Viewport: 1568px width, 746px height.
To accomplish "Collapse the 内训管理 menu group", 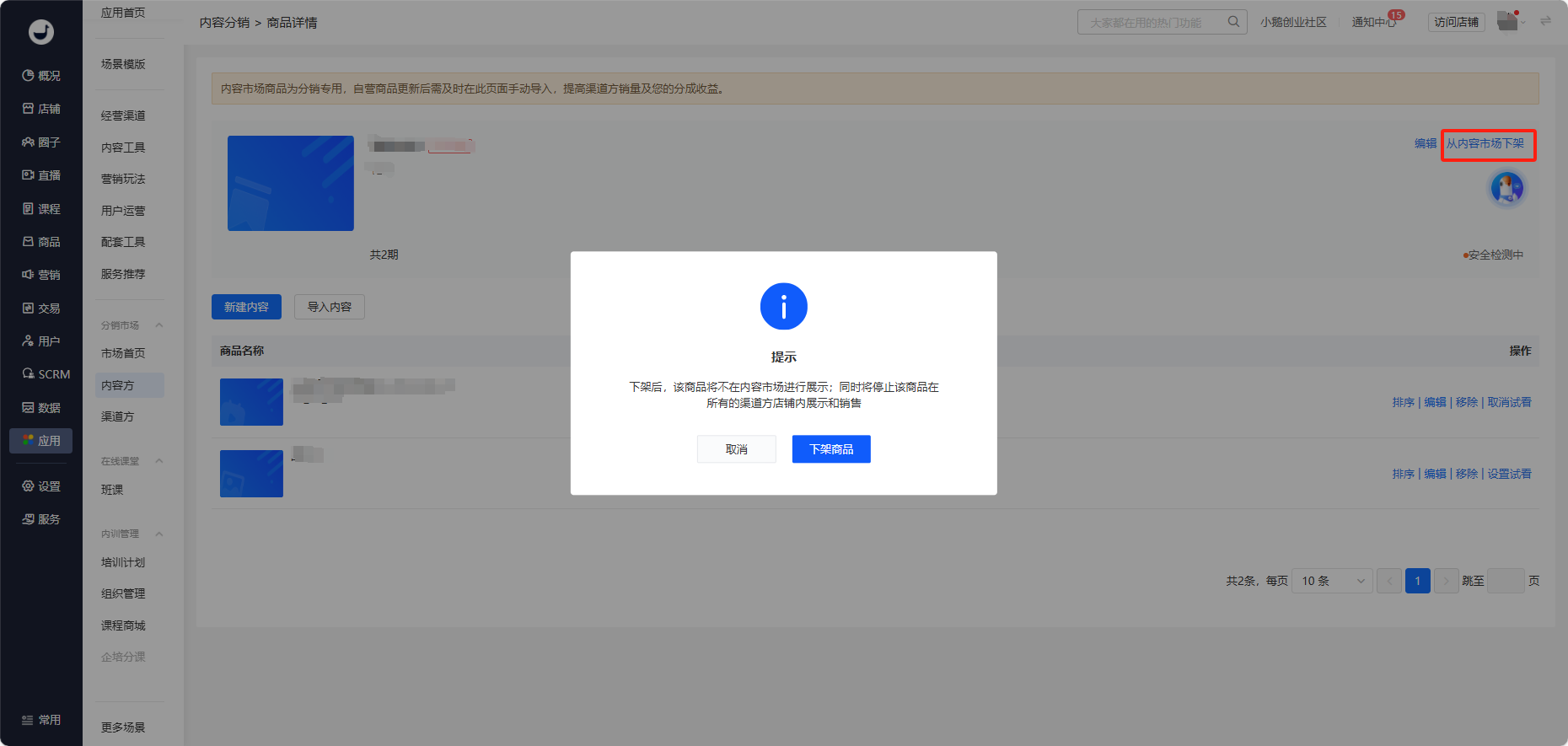I will click(158, 534).
